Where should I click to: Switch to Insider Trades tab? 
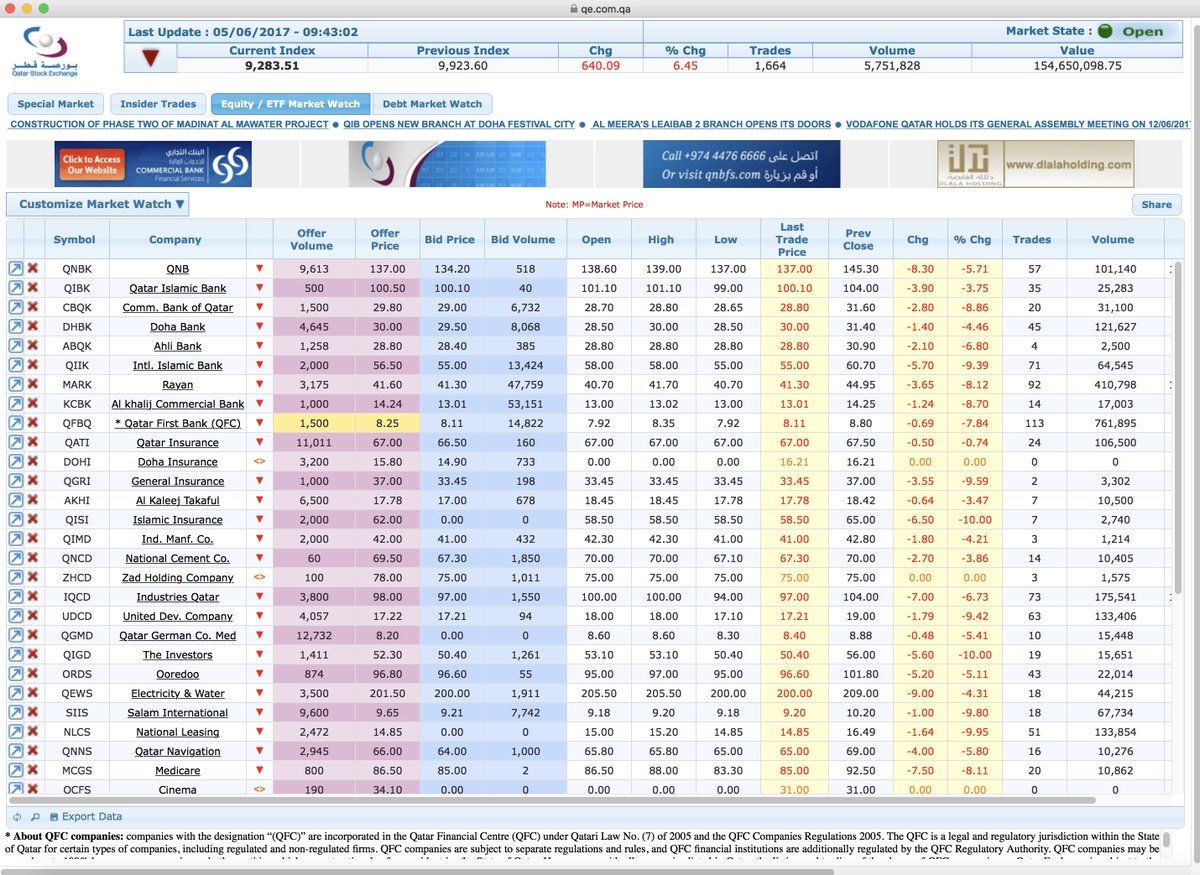pos(158,104)
